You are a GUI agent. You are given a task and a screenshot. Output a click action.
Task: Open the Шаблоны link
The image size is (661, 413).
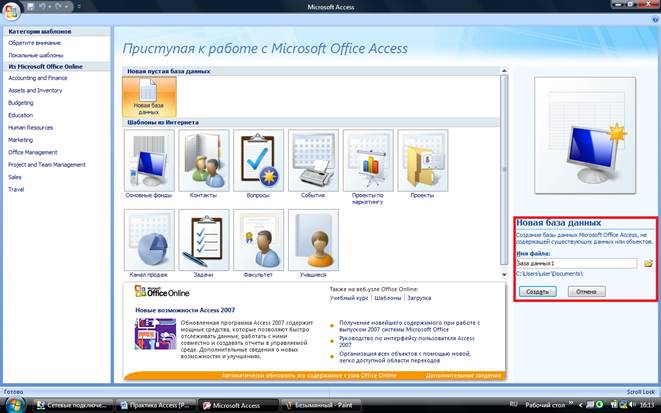[388, 298]
